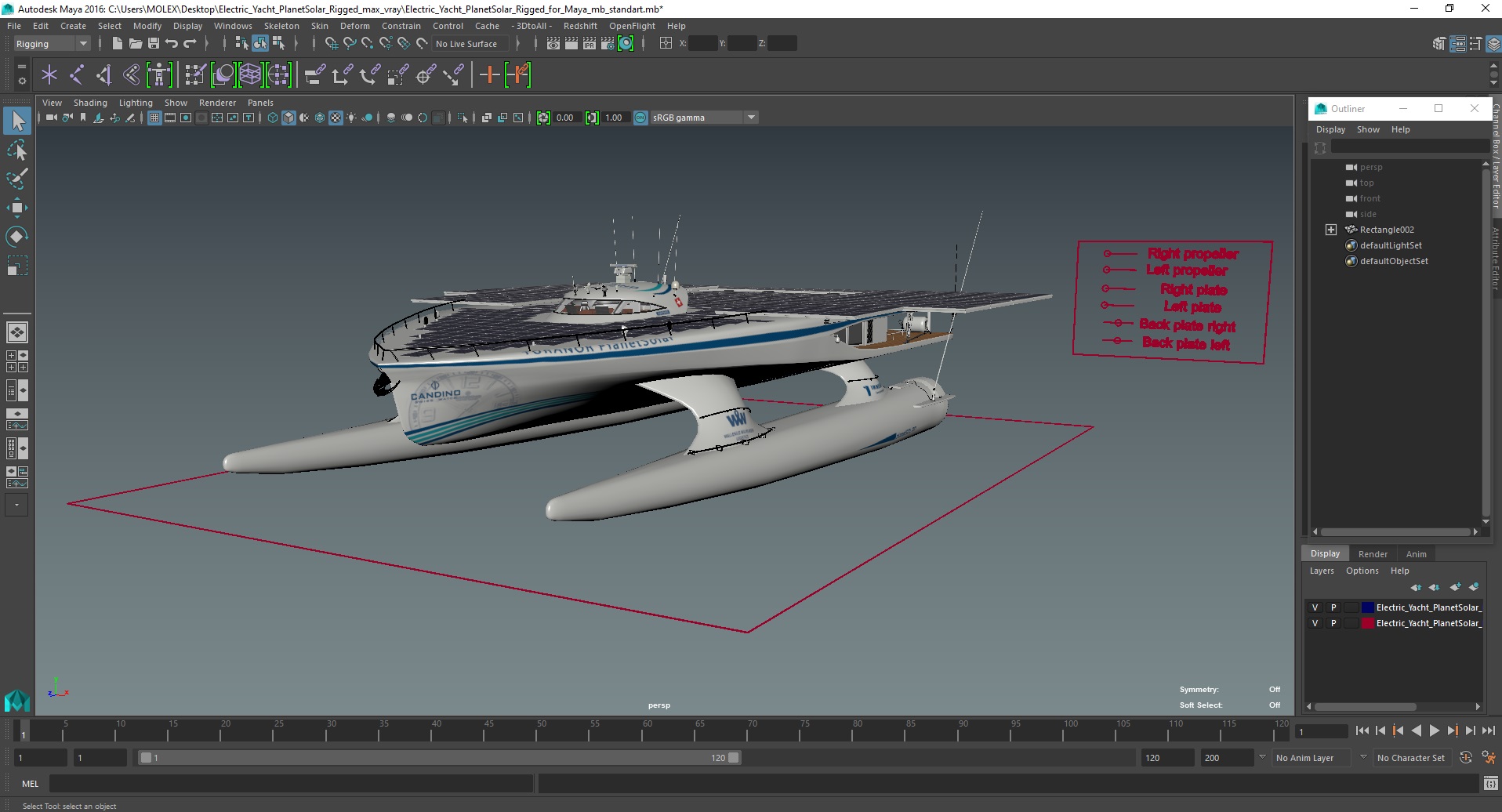Open the Outliner Display menu
This screenshot has width=1502, height=812.
(x=1330, y=129)
